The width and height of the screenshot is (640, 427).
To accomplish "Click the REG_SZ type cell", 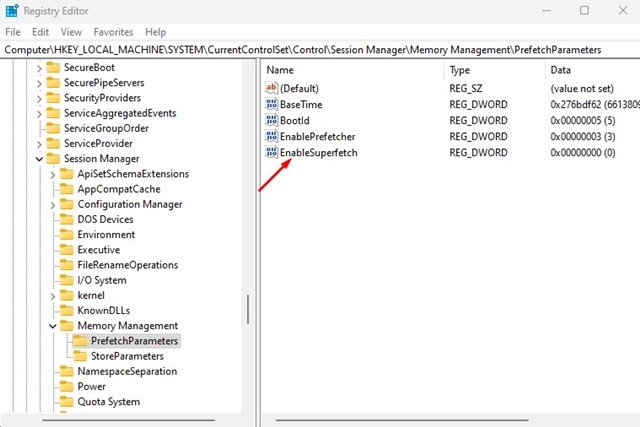I will (466, 88).
